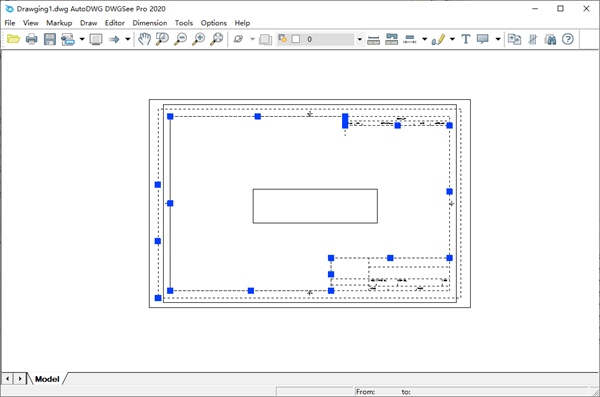Select the Zoom window magnifier tool
The height and width of the screenshot is (397, 600).
pos(162,39)
